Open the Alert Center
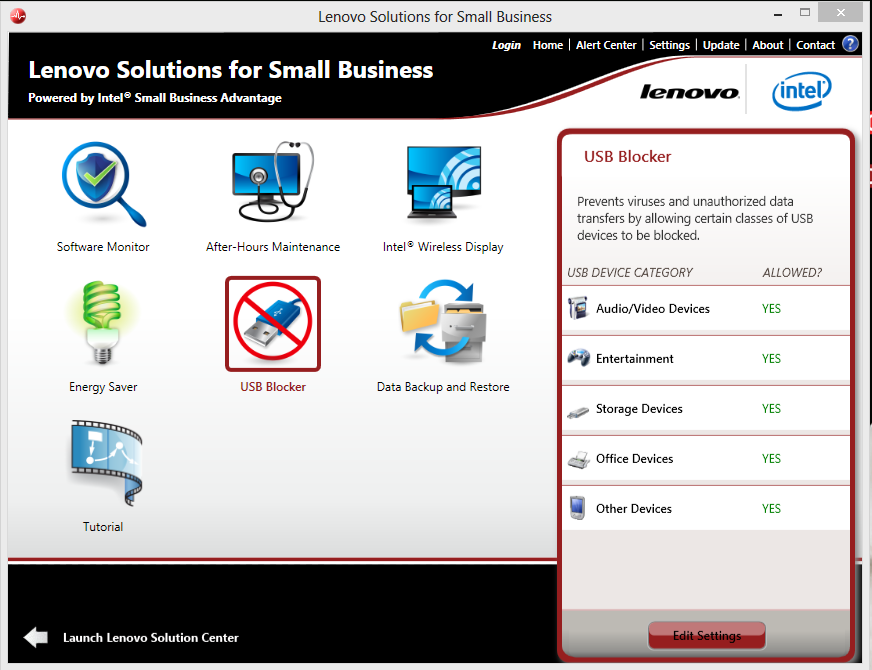This screenshot has height=670, width=872. 606,45
